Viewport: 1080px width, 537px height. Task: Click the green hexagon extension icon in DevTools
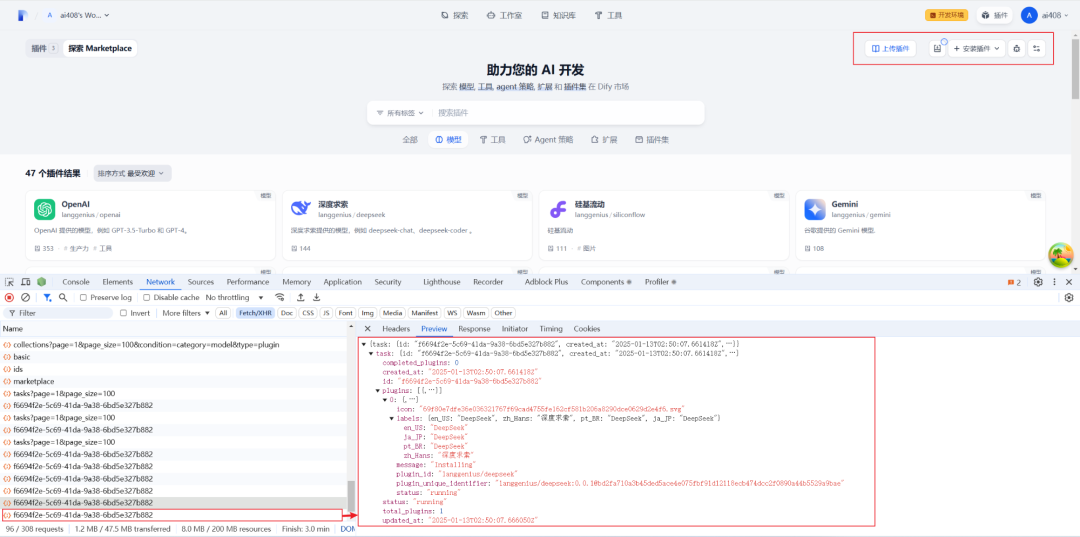pos(42,282)
